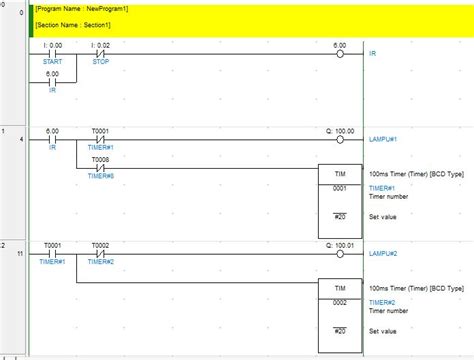Select the T0001 normally closed contact in rung 1
This screenshot has height=360, width=474.
coord(100,140)
